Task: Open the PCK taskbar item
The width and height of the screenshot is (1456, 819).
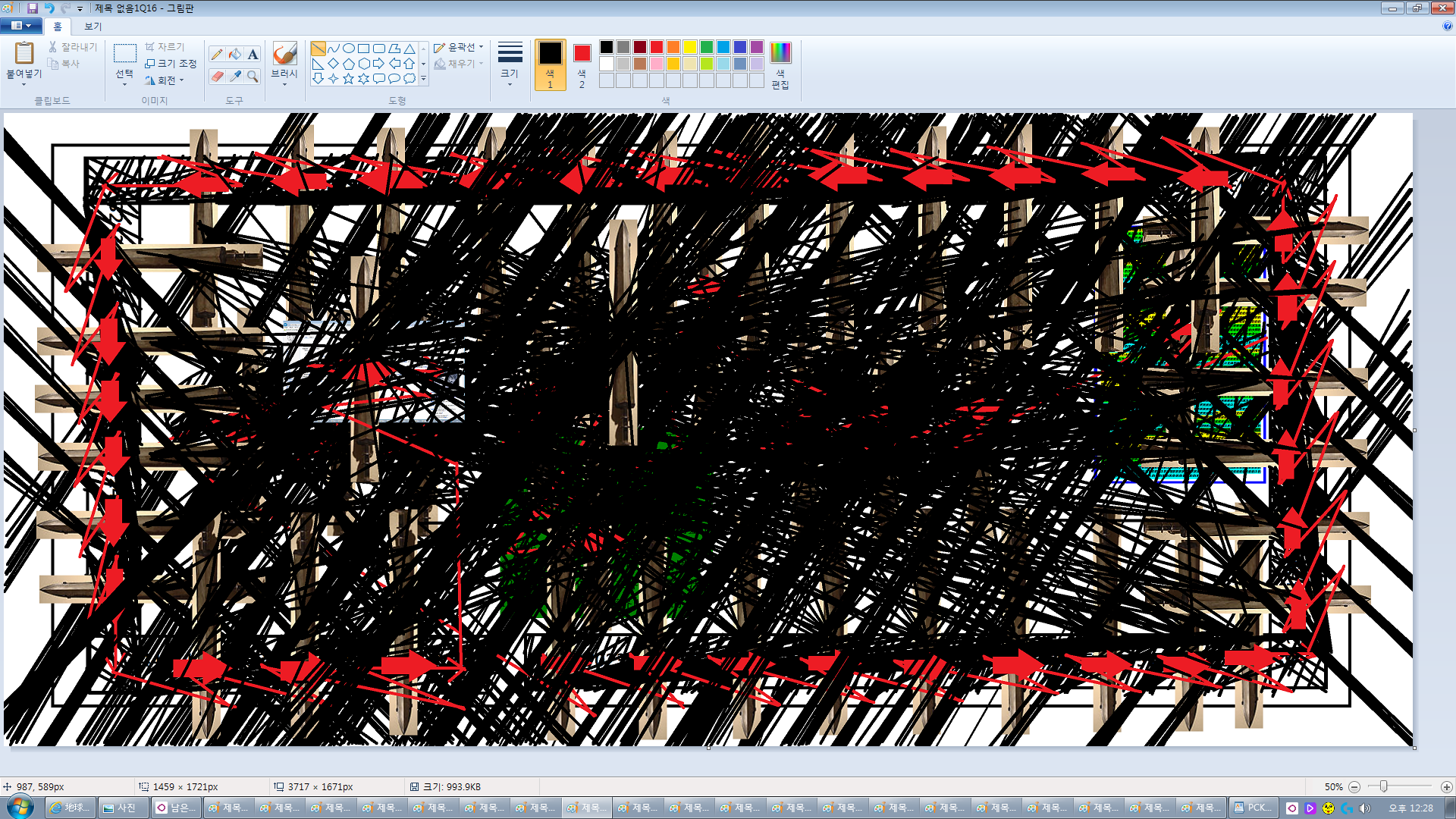Action: coord(1252,808)
